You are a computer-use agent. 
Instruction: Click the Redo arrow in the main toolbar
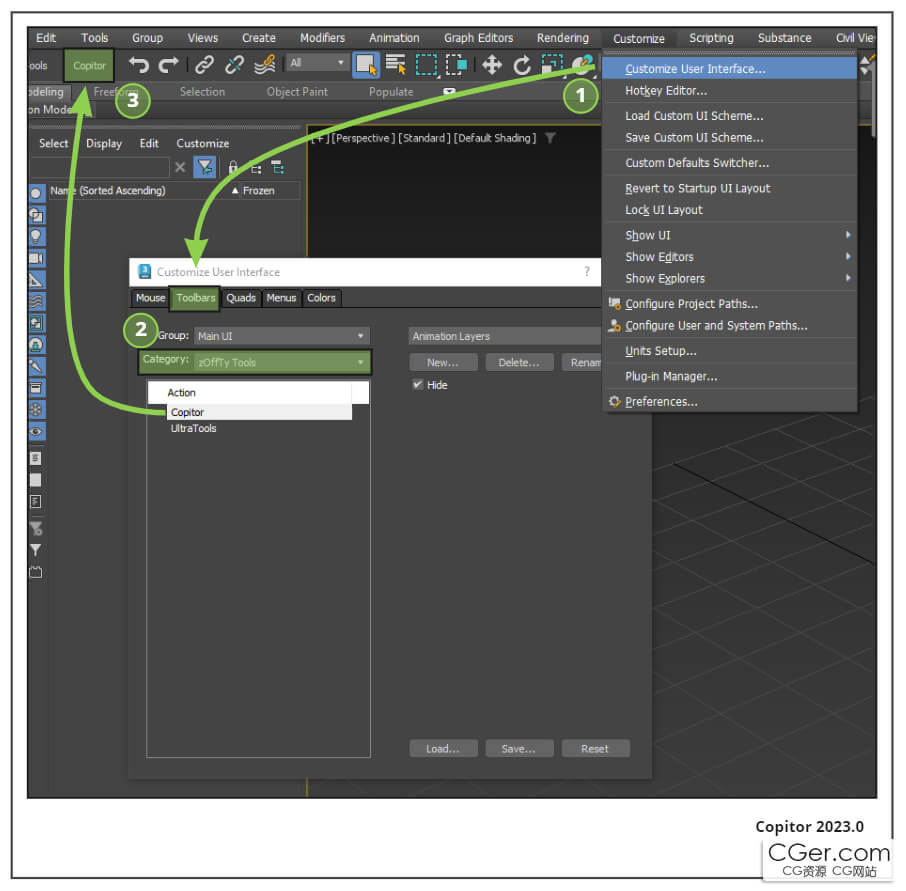click(169, 65)
